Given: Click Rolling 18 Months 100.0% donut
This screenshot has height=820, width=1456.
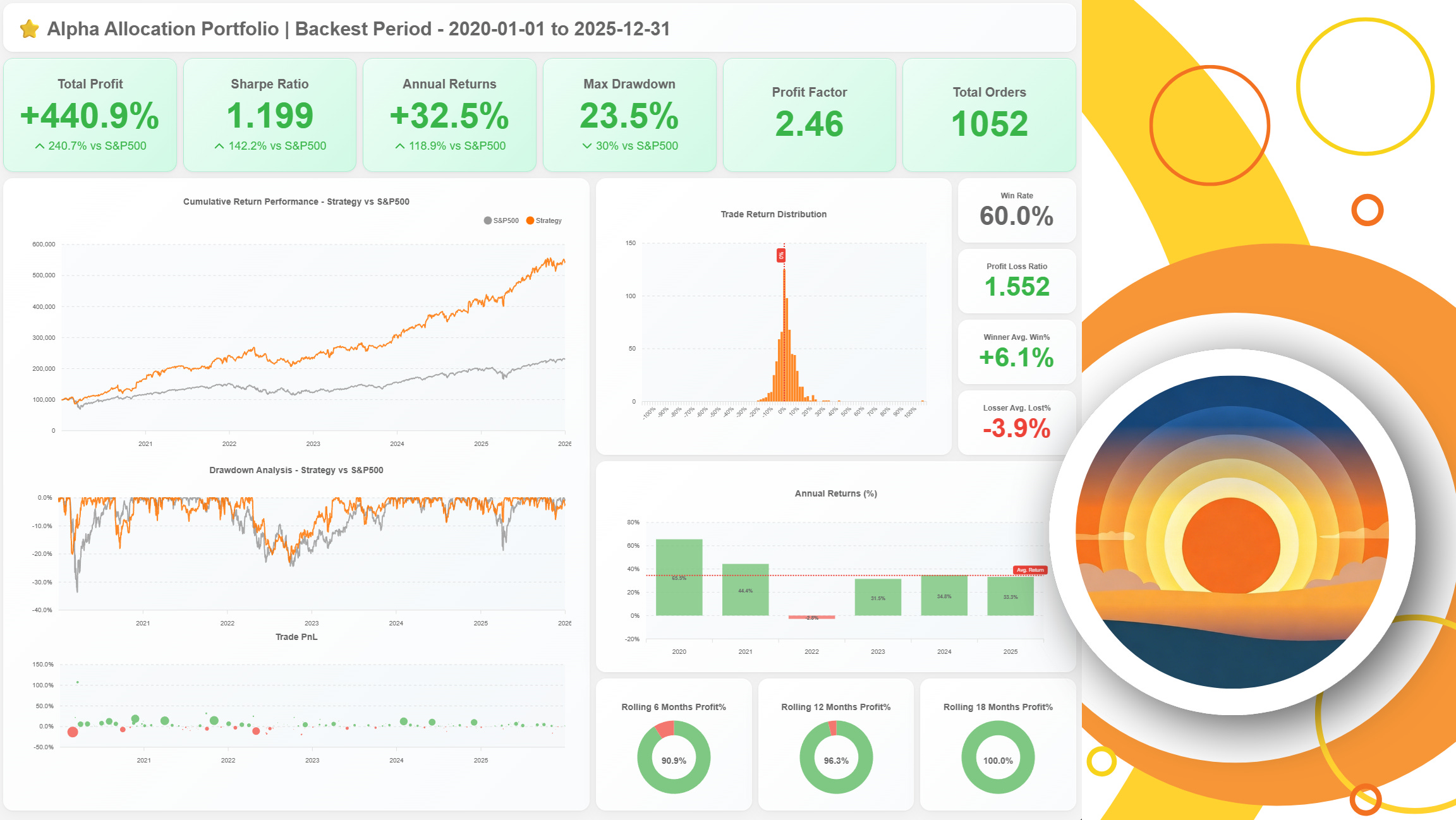Looking at the screenshot, I should (x=998, y=757).
